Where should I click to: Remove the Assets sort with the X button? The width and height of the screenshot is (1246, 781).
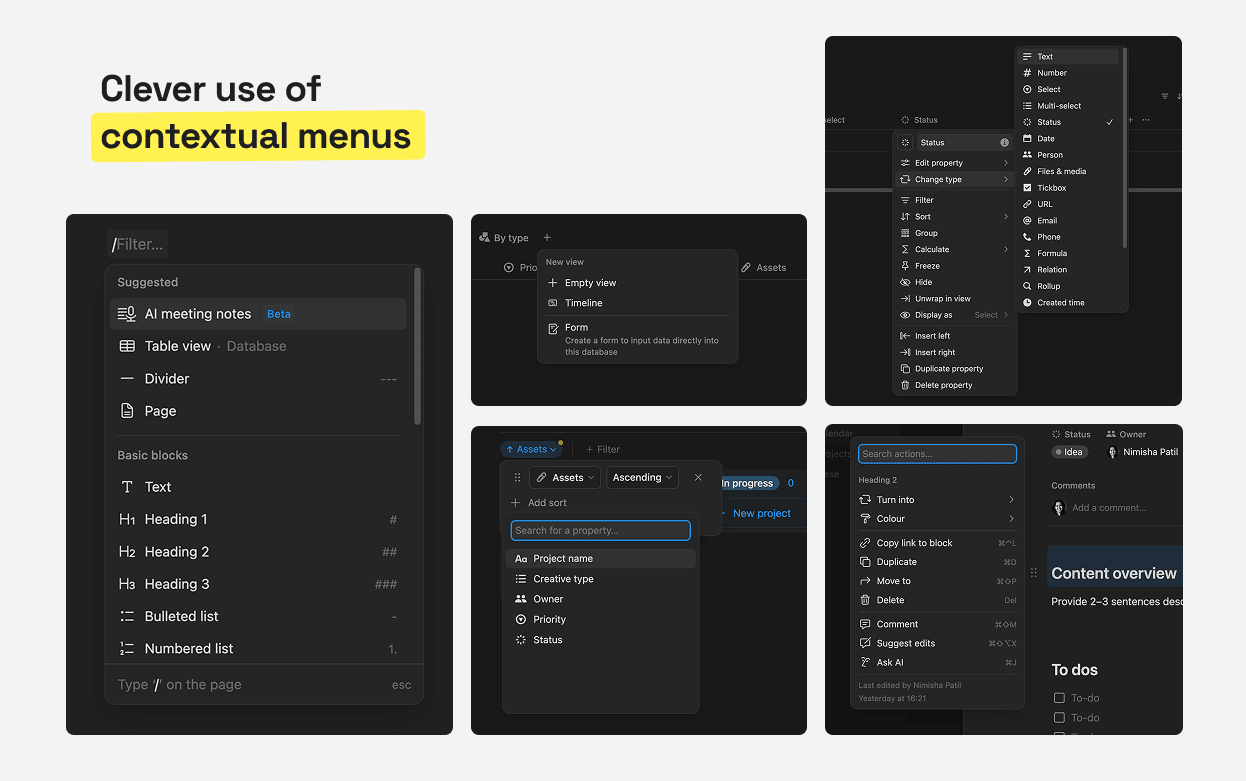click(698, 478)
